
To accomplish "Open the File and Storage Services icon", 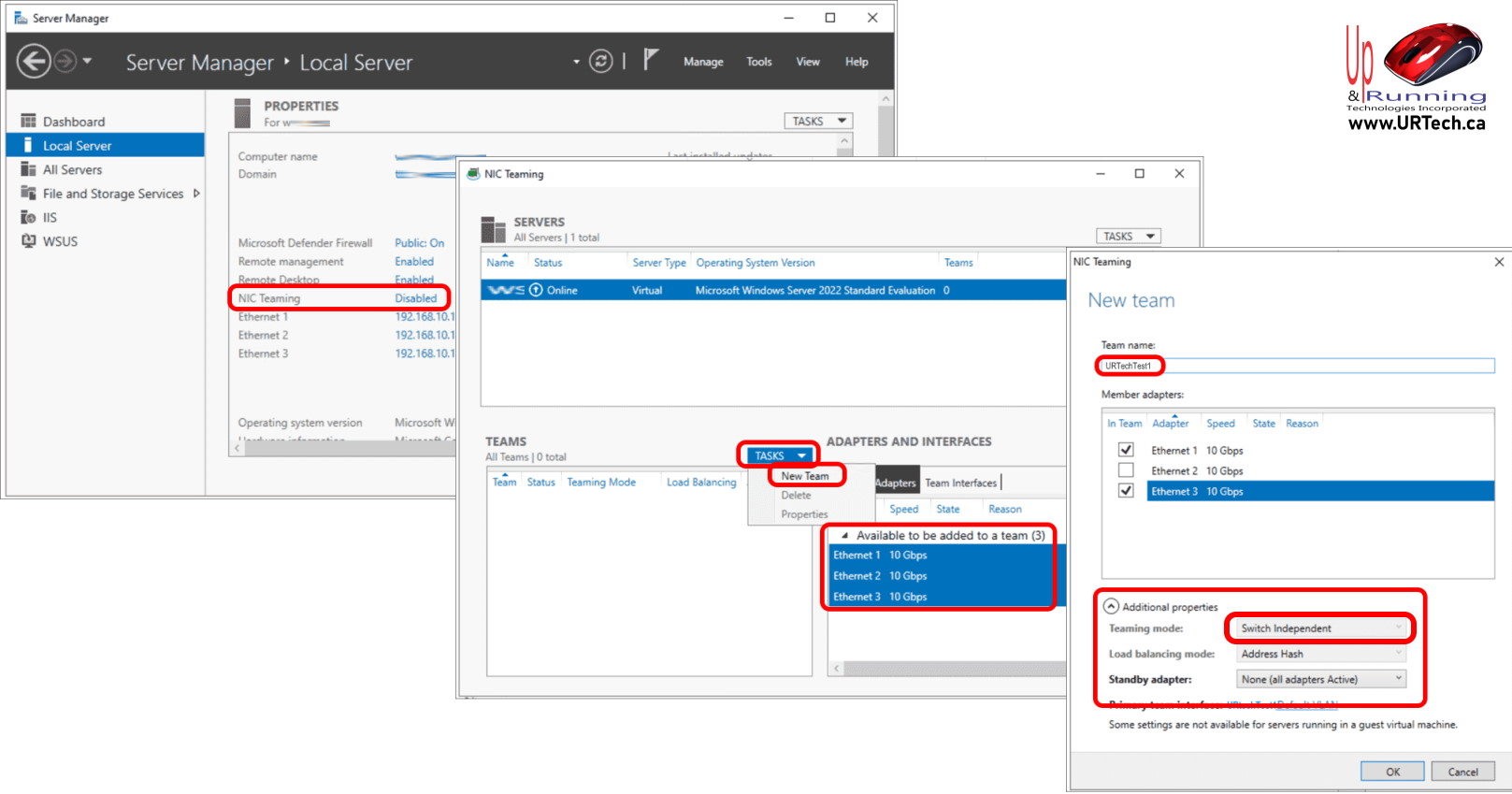I will tap(28, 194).
